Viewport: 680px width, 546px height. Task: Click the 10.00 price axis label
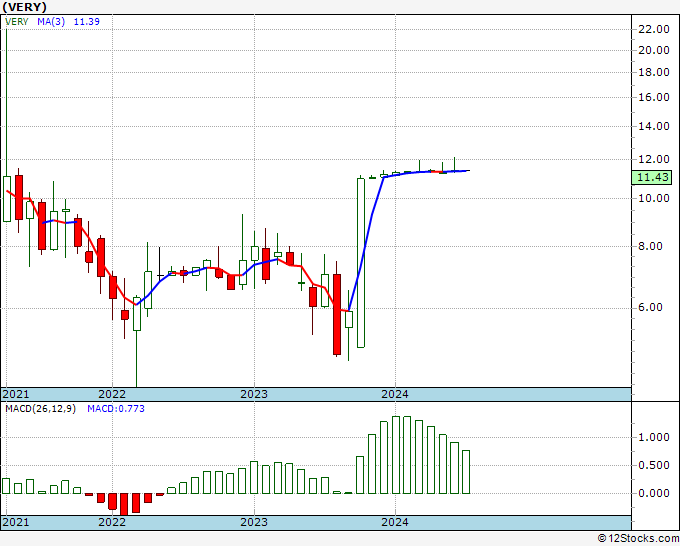click(654, 198)
